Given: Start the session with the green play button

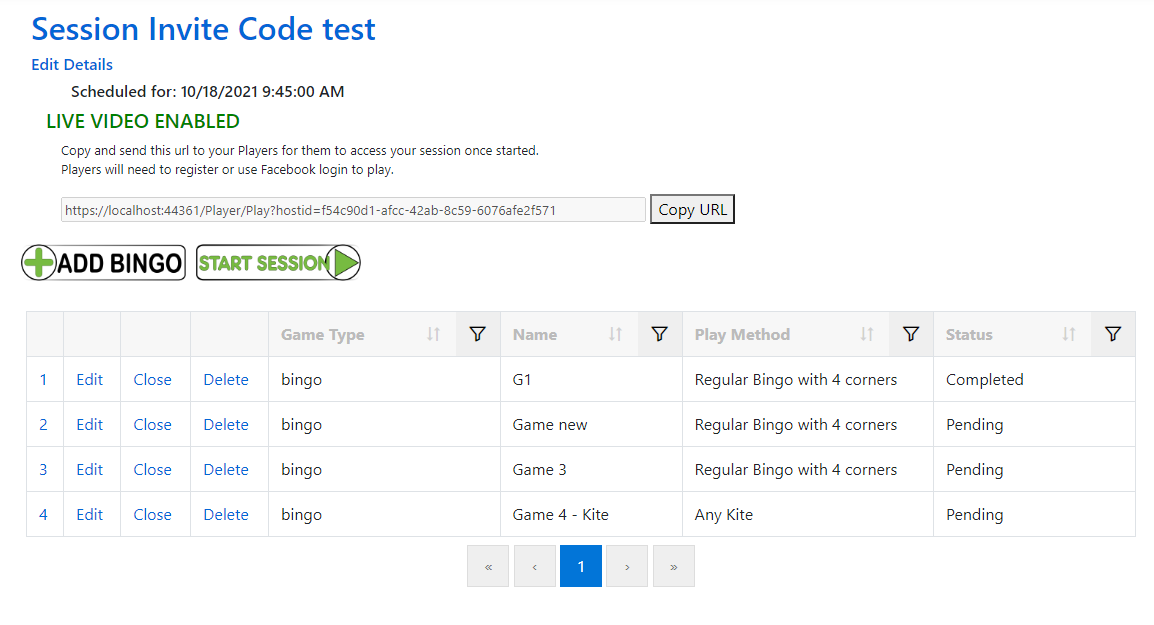Looking at the screenshot, I should tap(278, 263).
